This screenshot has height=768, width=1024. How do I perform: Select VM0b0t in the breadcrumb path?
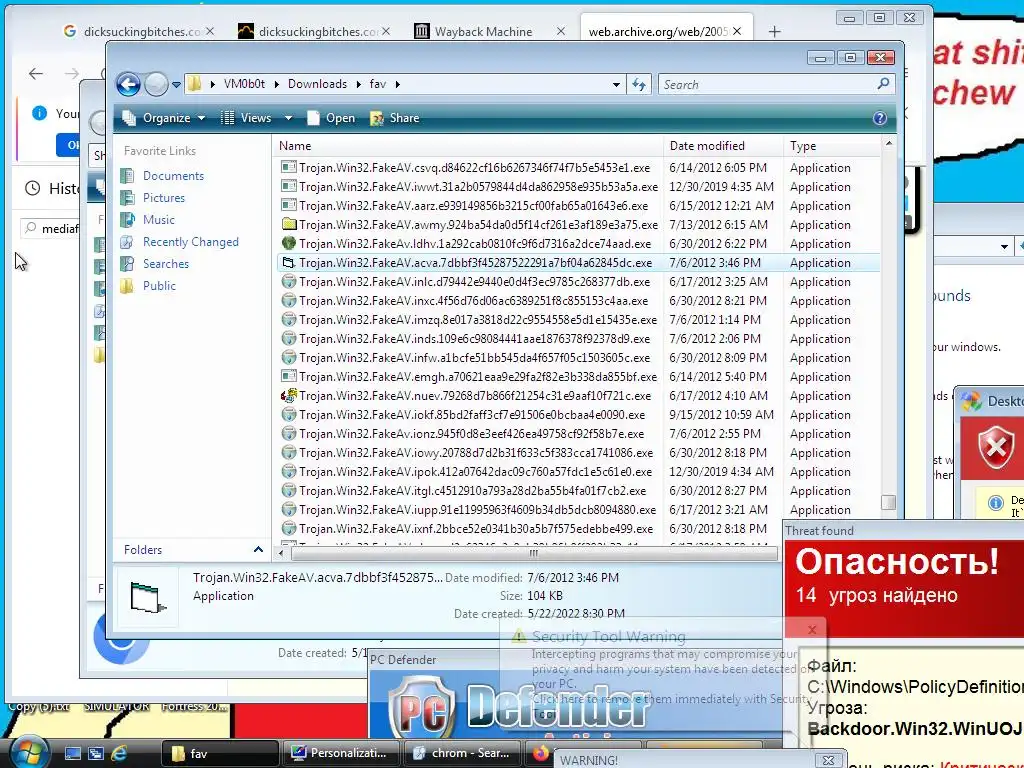pos(244,84)
